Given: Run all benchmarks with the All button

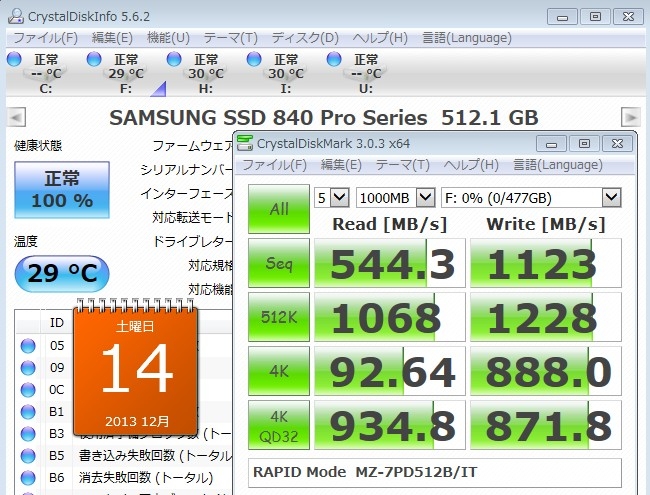Looking at the screenshot, I should click(279, 209).
